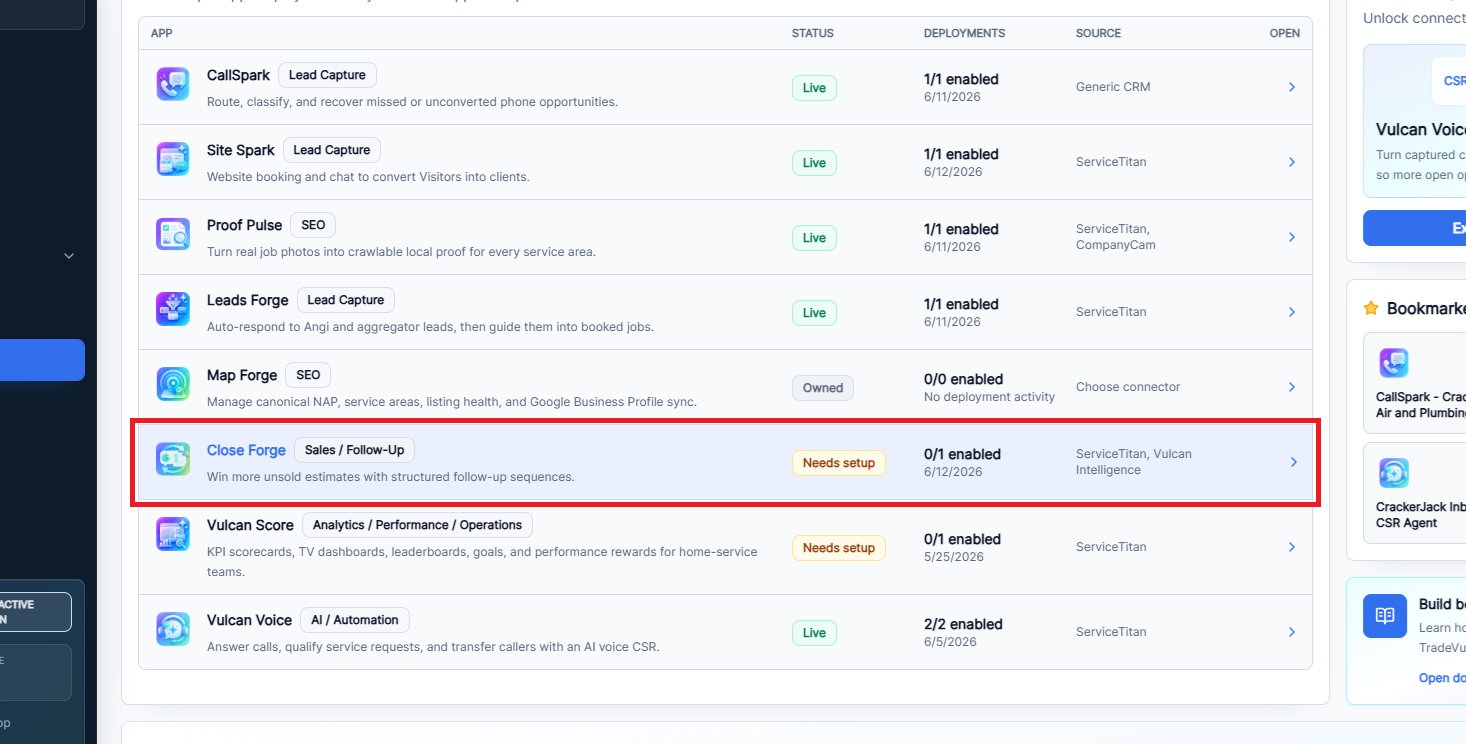Click the Close Forge app icon
The image size is (1466, 744).
(173, 459)
